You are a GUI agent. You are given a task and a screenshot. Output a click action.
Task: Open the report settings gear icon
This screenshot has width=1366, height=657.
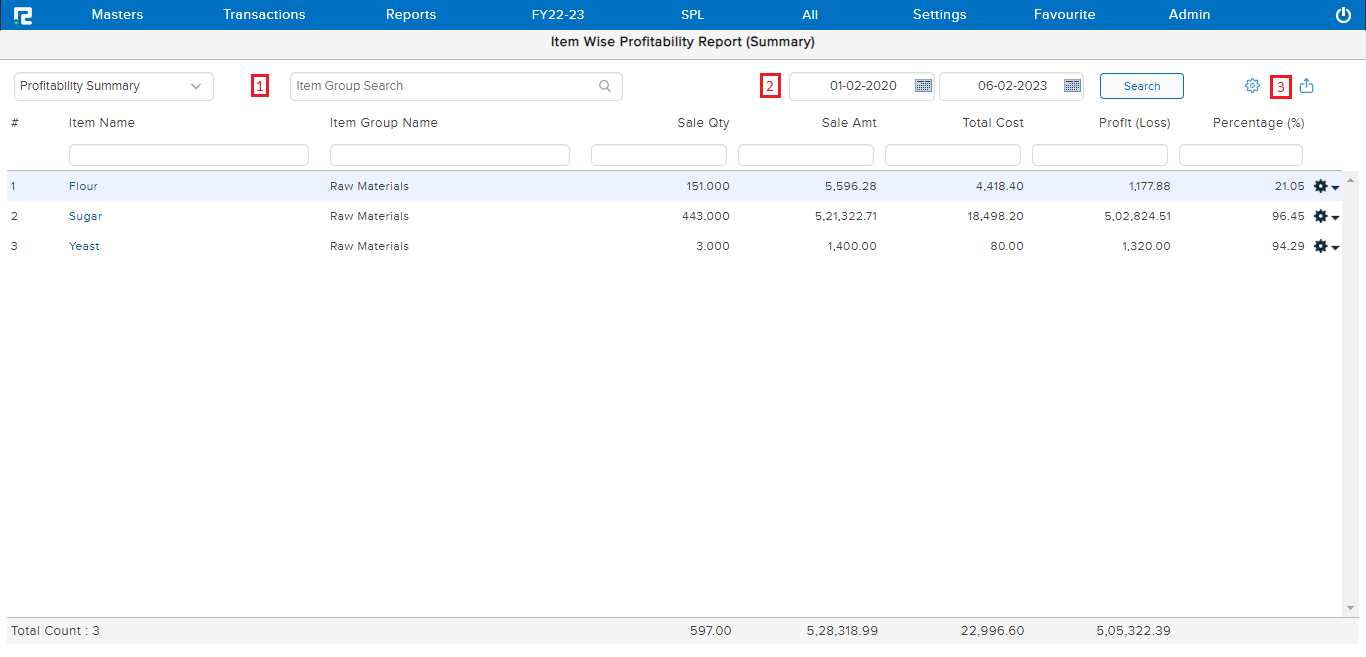[x=1252, y=86]
